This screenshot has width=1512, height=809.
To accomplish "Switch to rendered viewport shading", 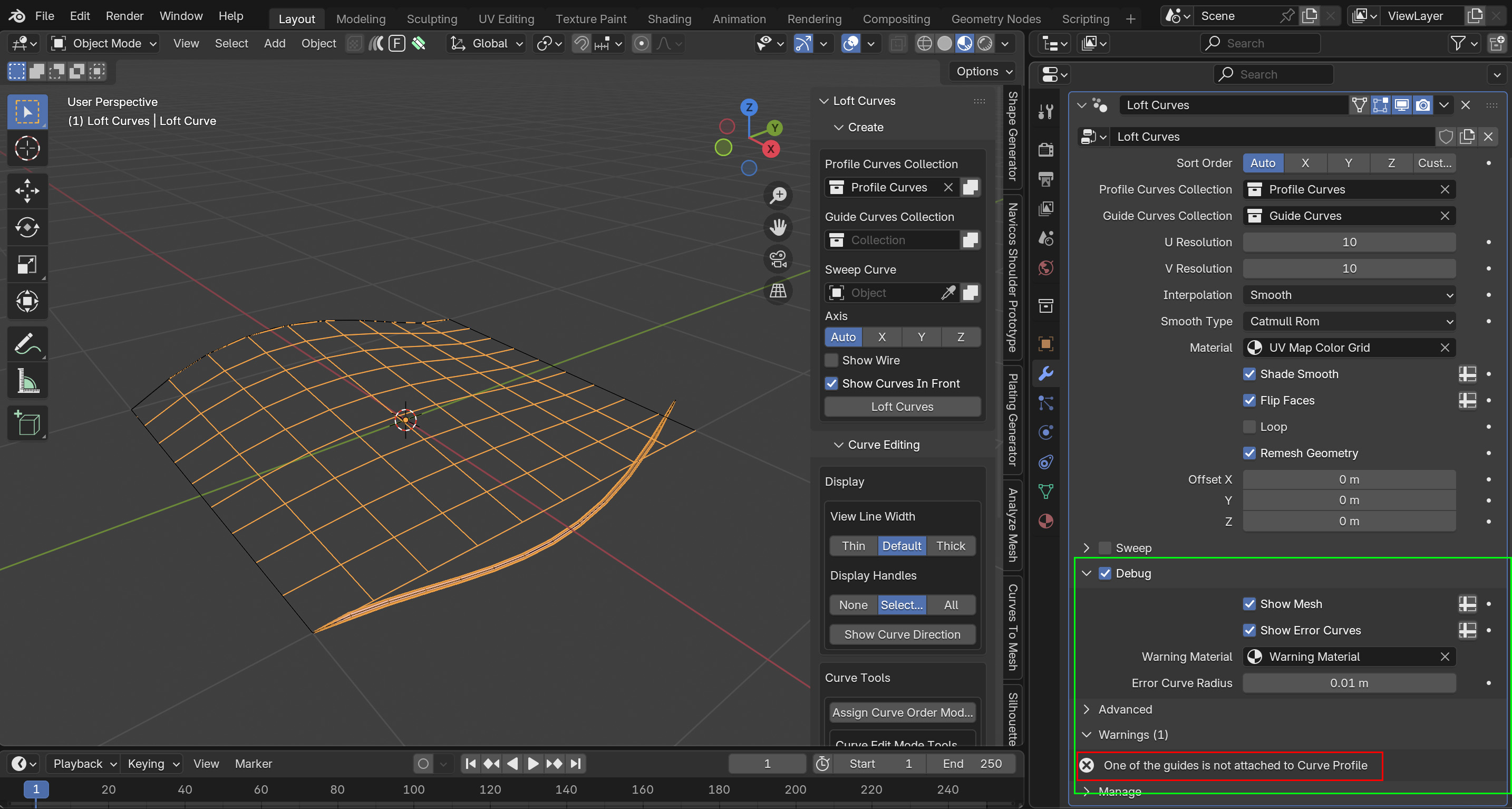I will 985,43.
